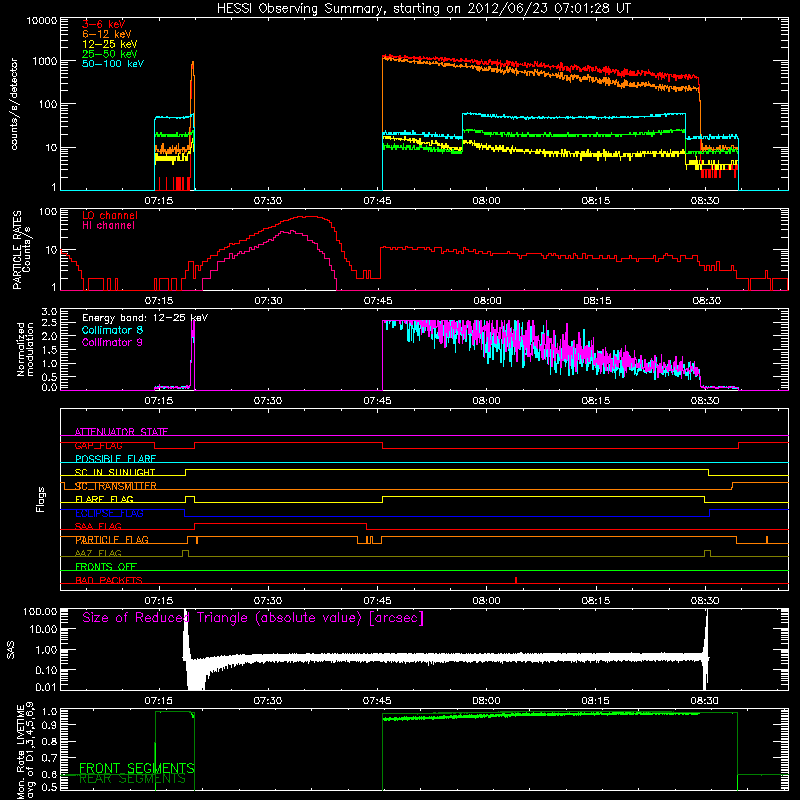Click the Energy band: 12-25 keV label
Screen dimensions: 800x800
[145, 318]
